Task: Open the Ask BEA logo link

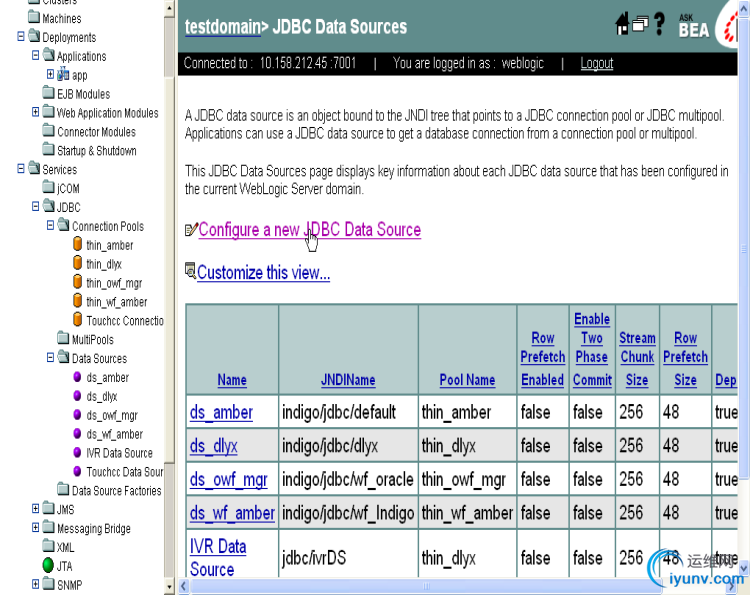Action: [694, 26]
